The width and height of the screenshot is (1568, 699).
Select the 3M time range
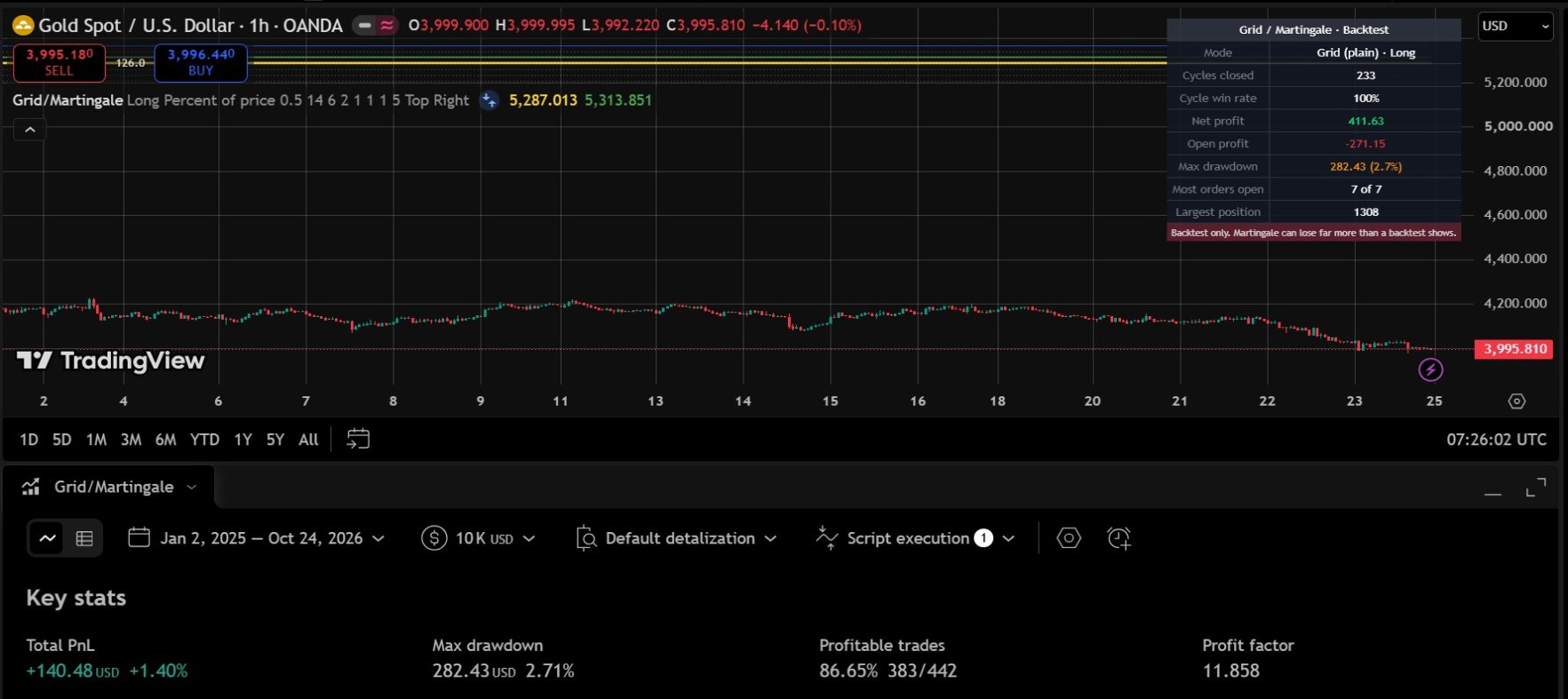131,440
